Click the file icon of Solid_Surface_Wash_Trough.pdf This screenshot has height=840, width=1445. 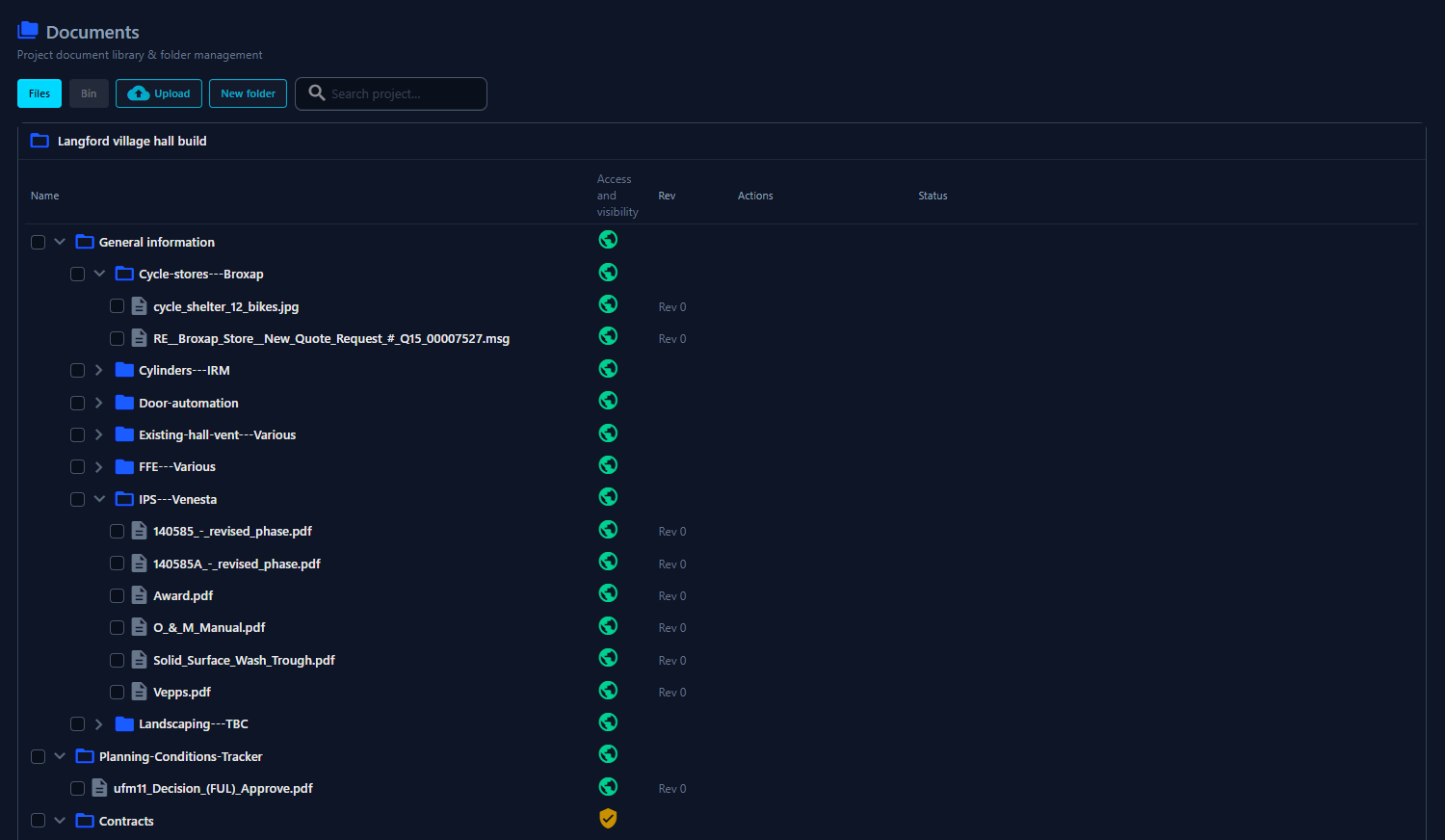pyautogui.click(x=139, y=660)
